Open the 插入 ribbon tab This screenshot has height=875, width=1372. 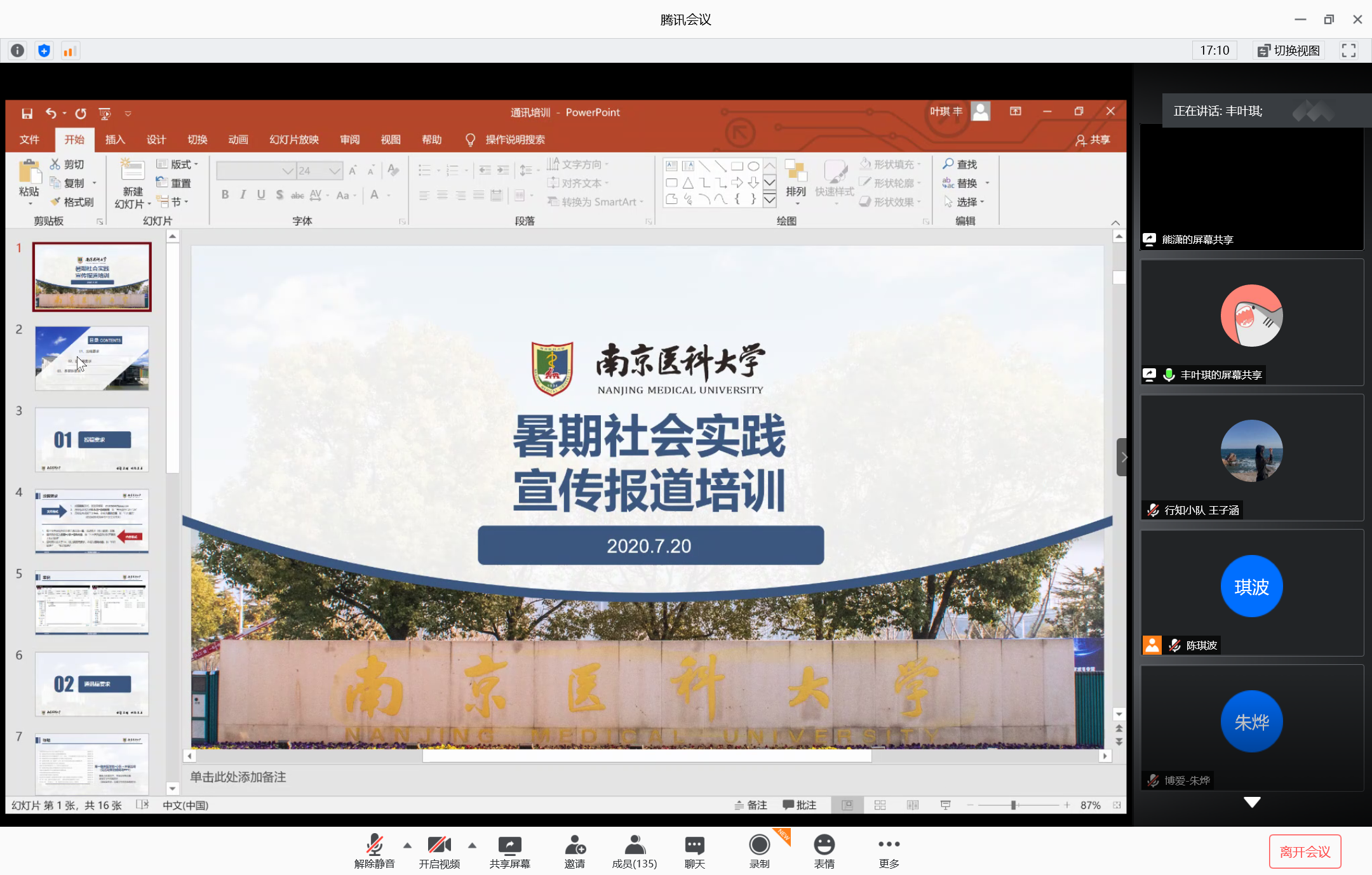[115, 140]
